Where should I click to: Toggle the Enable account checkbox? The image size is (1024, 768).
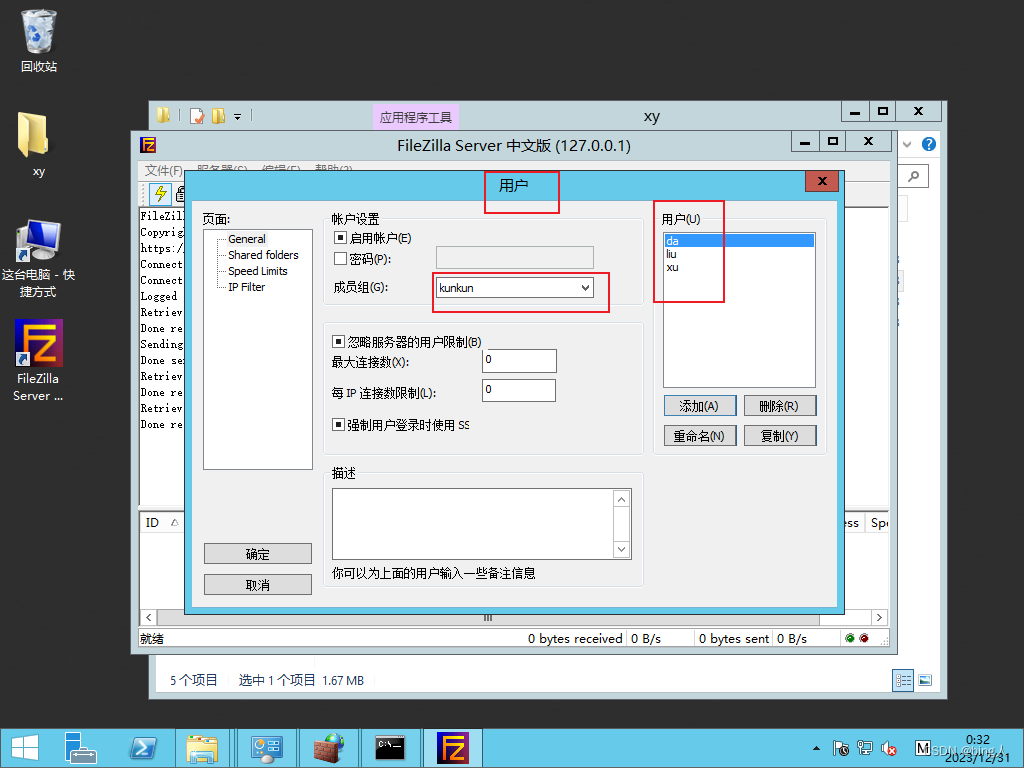click(x=340, y=238)
